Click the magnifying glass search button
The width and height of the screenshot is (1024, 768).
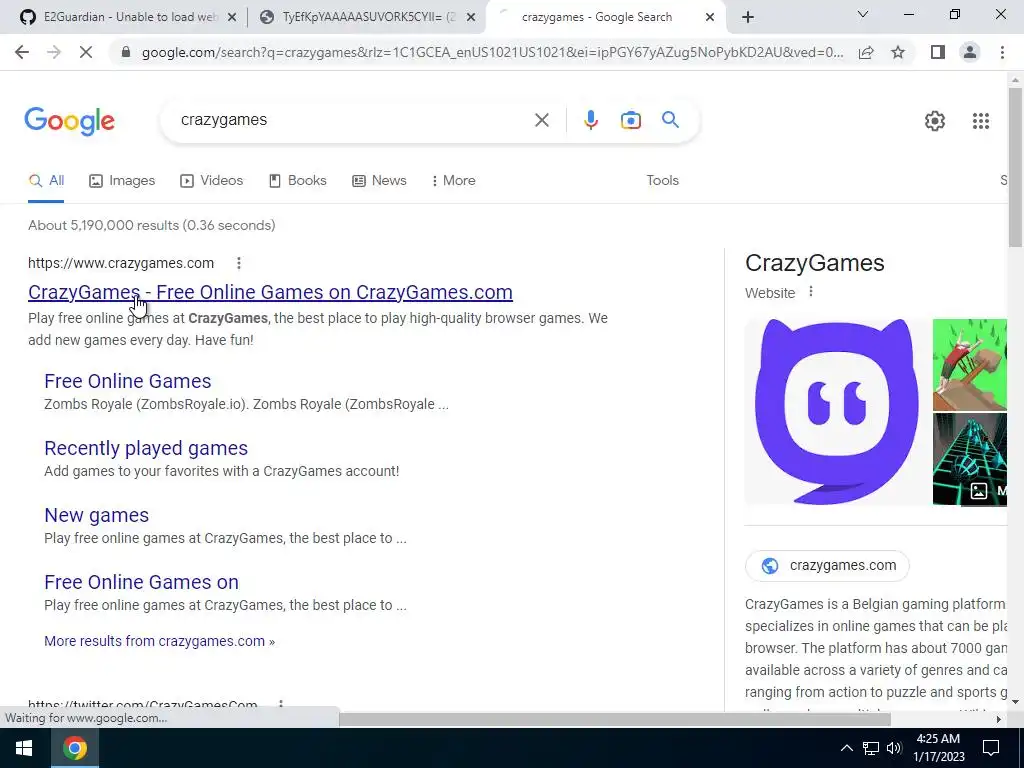(670, 120)
